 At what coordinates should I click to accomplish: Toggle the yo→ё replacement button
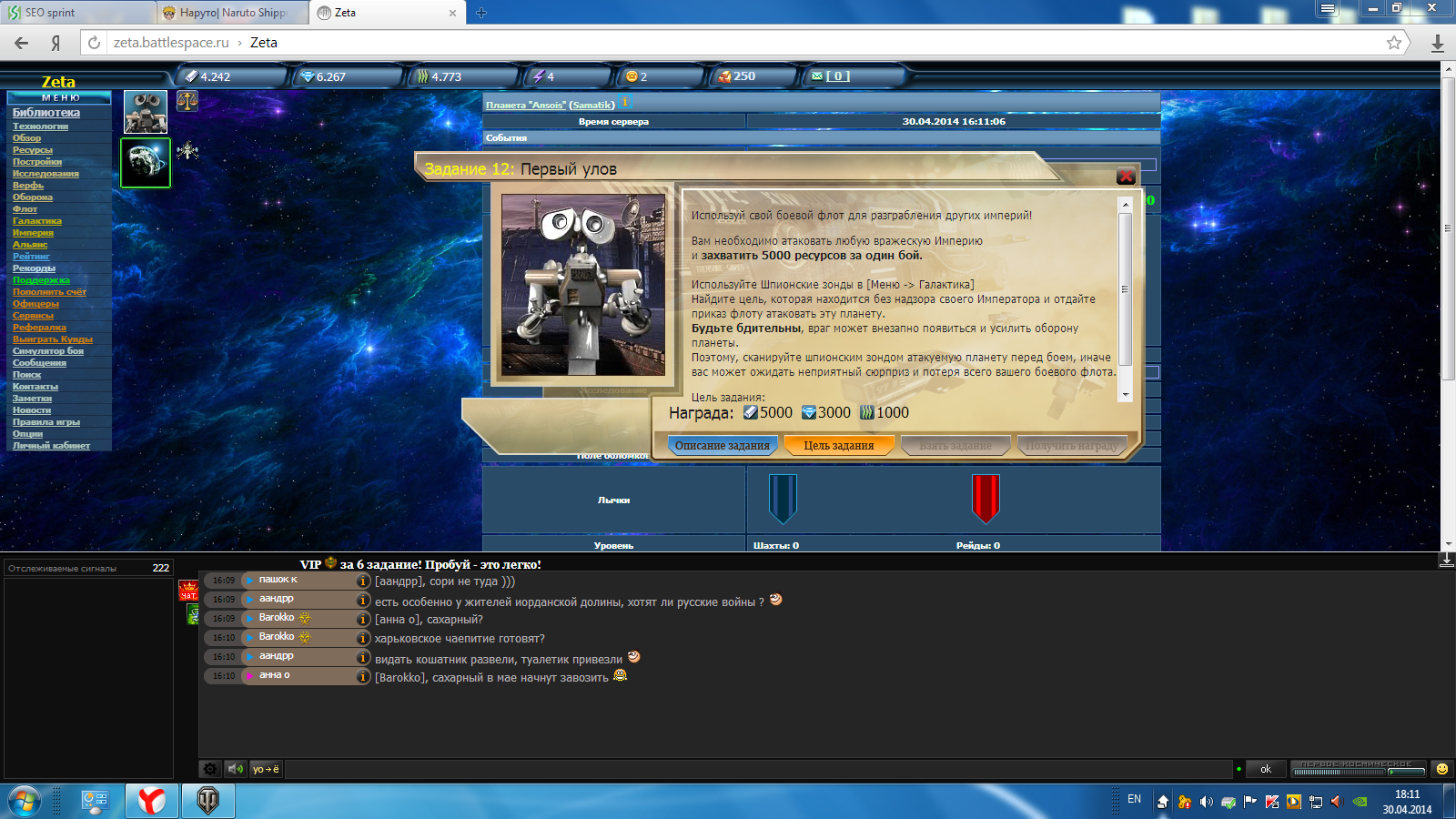click(x=266, y=769)
